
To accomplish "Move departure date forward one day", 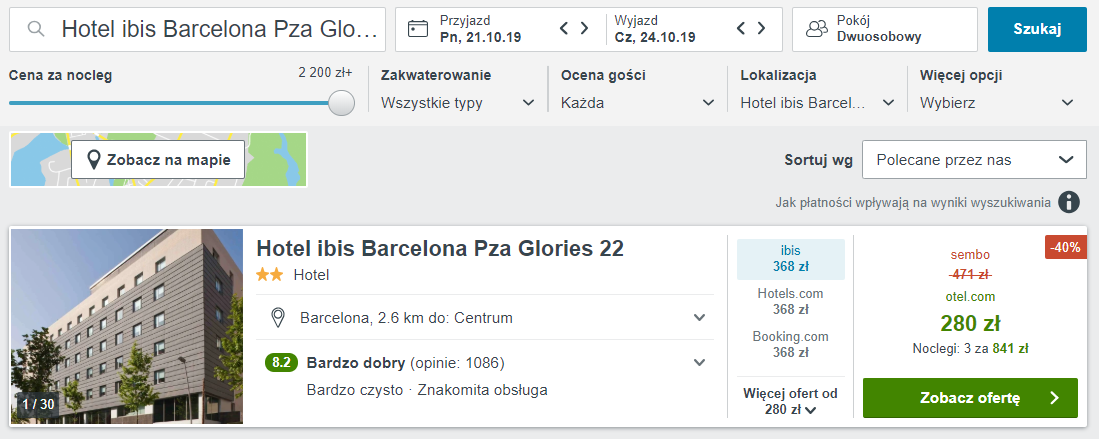I will (x=762, y=28).
